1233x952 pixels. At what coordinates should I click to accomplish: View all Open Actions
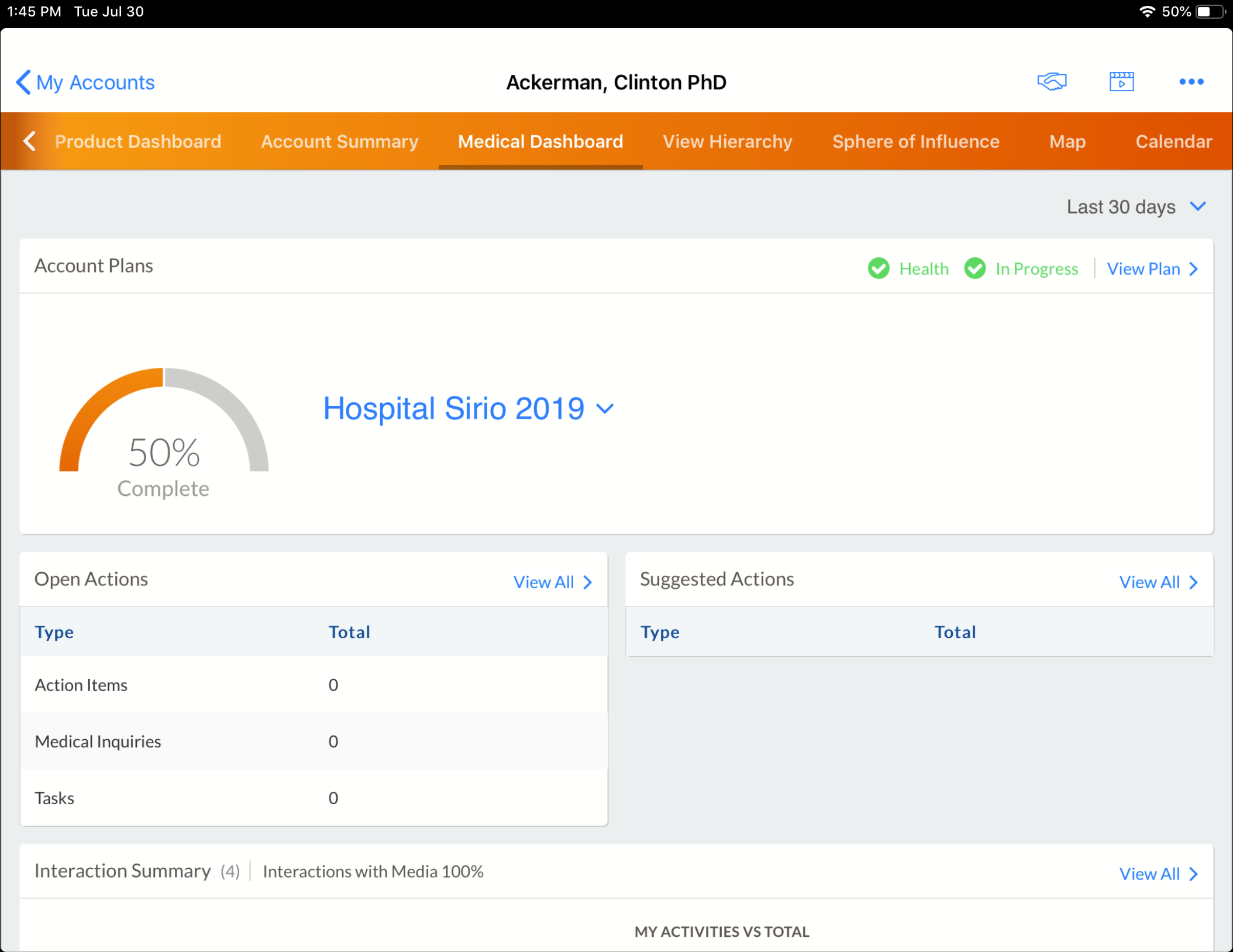(x=552, y=582)
